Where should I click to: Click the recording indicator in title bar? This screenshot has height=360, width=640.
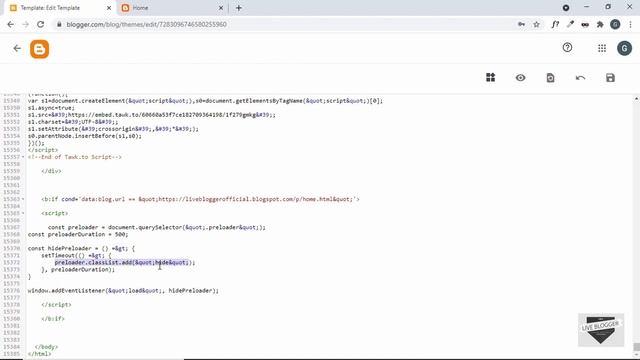point(566,8)
